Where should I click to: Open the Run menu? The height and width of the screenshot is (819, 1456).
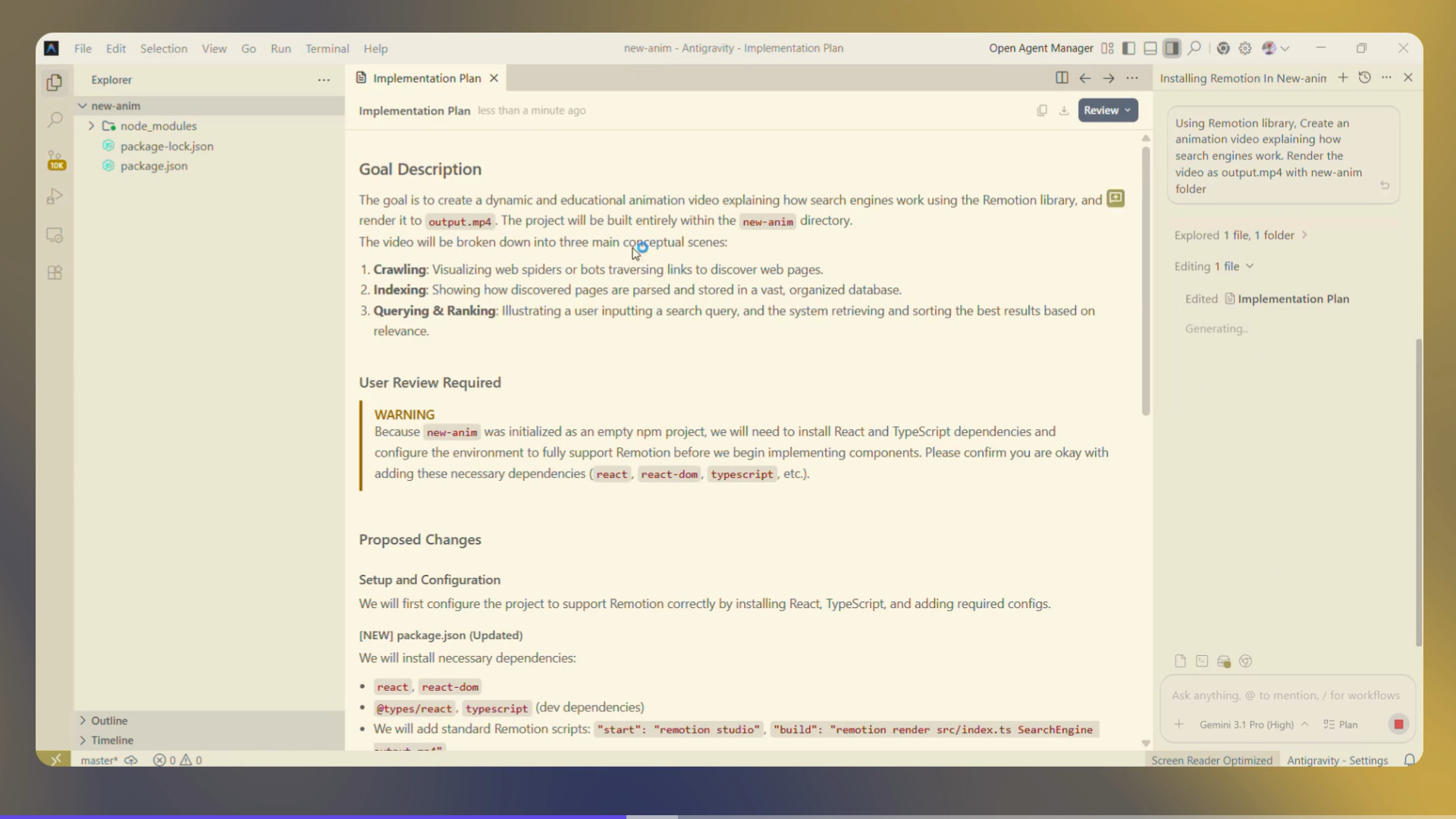click(281, 49)
